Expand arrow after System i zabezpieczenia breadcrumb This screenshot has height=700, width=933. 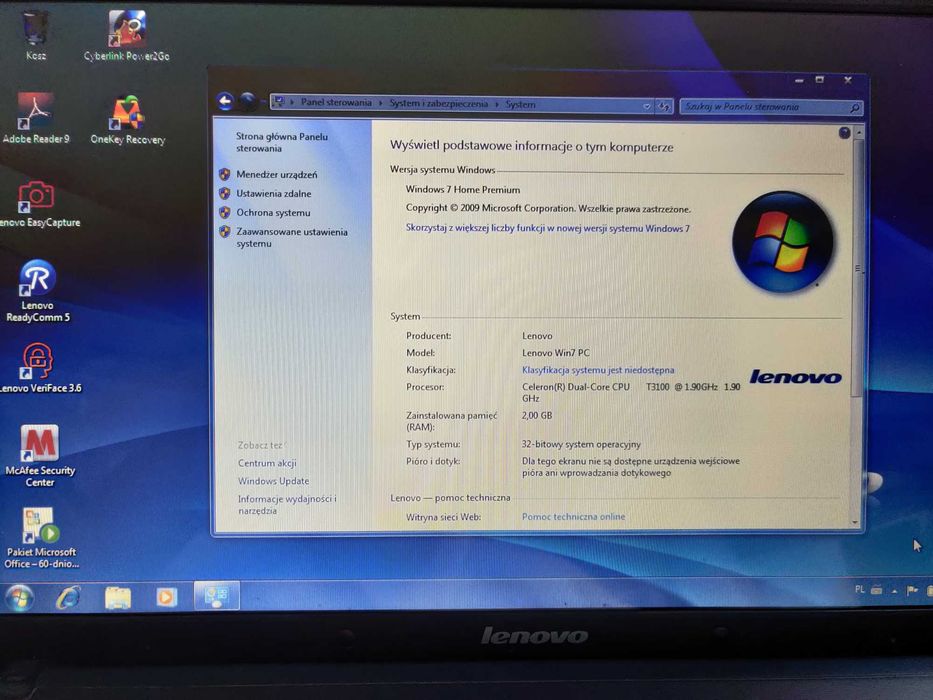pyautogui.click(x=496, y=104)
